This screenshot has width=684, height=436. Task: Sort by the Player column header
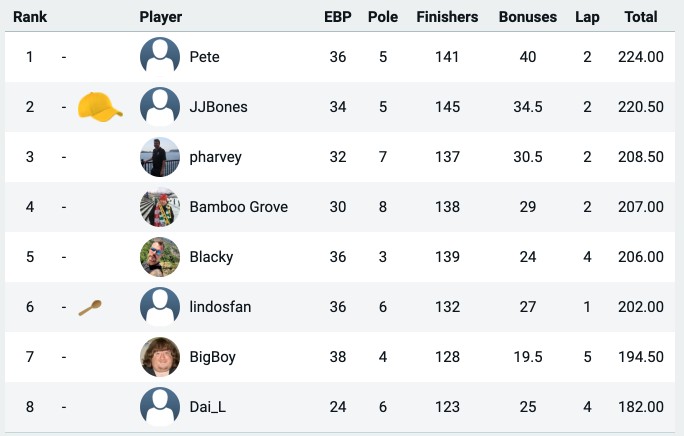click(x=161, y=17)
